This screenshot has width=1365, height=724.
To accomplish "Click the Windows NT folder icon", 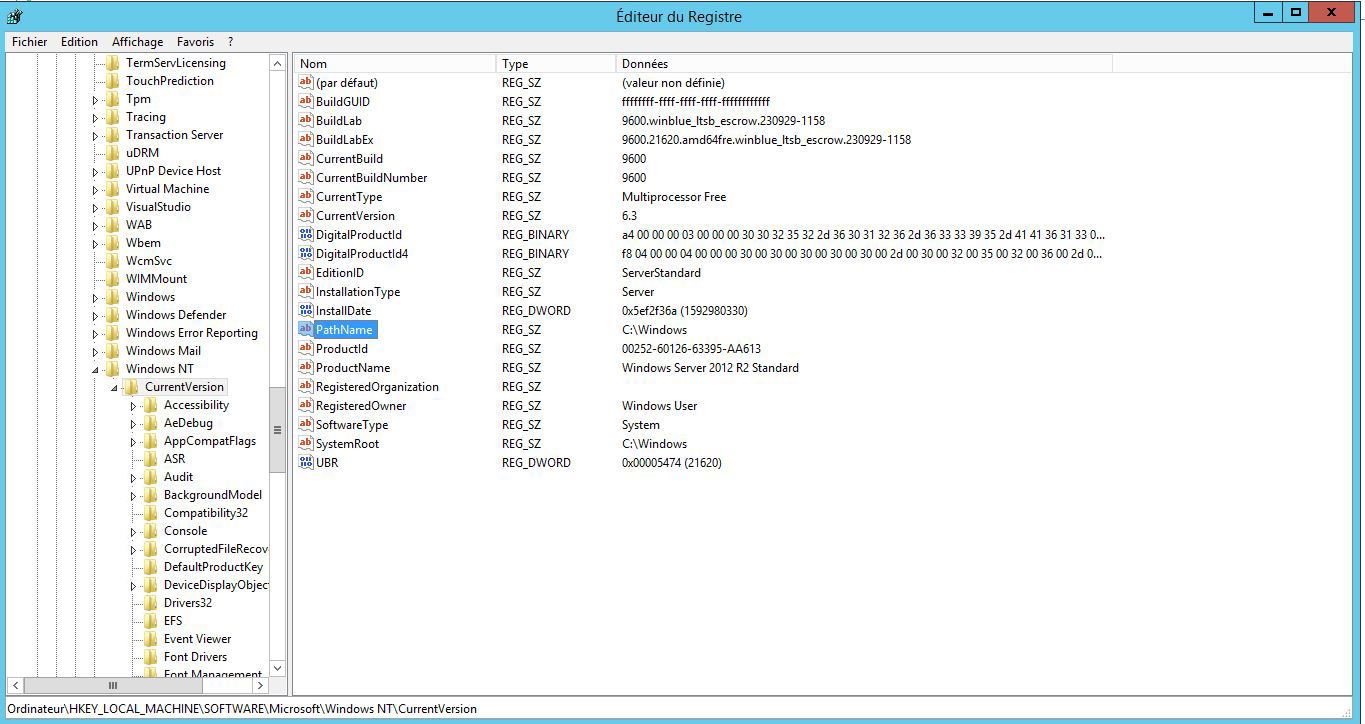I will pyautogui.click(x=112, y=369).
